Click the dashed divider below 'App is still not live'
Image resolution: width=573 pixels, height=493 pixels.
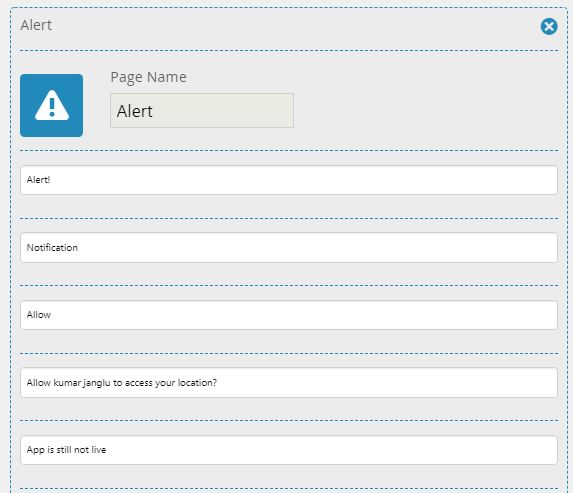[289, 488]
